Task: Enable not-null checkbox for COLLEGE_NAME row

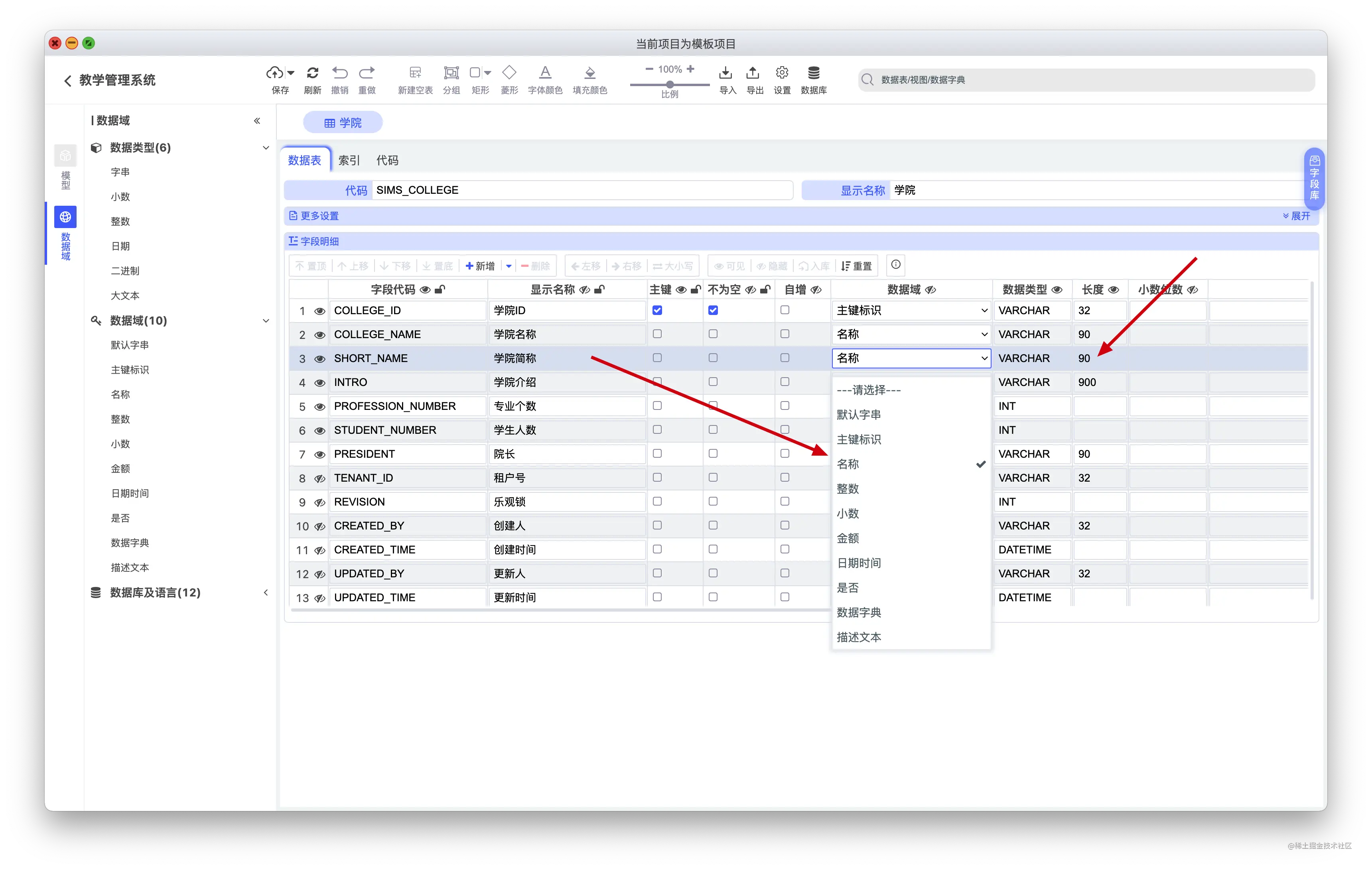Action: click(713, 334)
